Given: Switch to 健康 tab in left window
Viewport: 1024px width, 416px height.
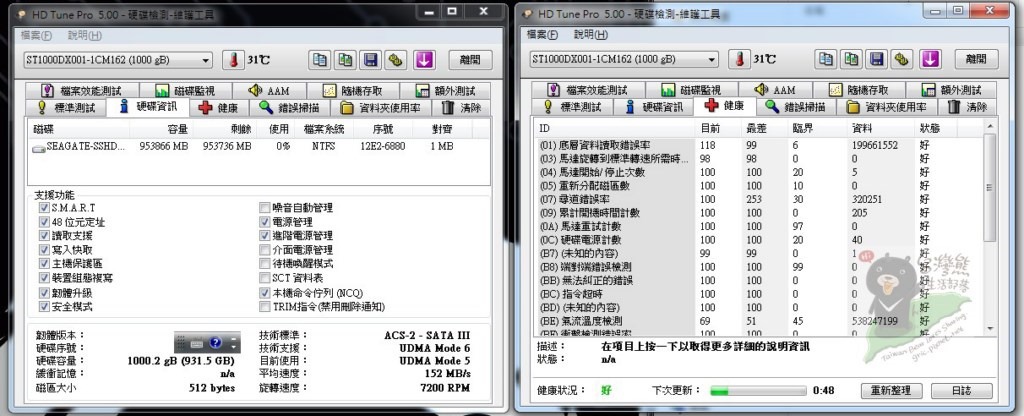Looking at the screenshot, I should (220, 108).
